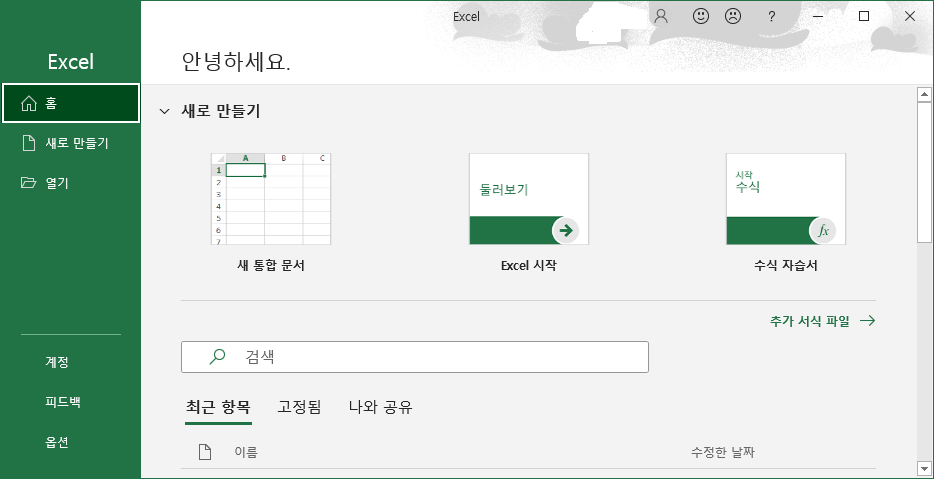Click the file type icon column header

click(x=205, y=453)
